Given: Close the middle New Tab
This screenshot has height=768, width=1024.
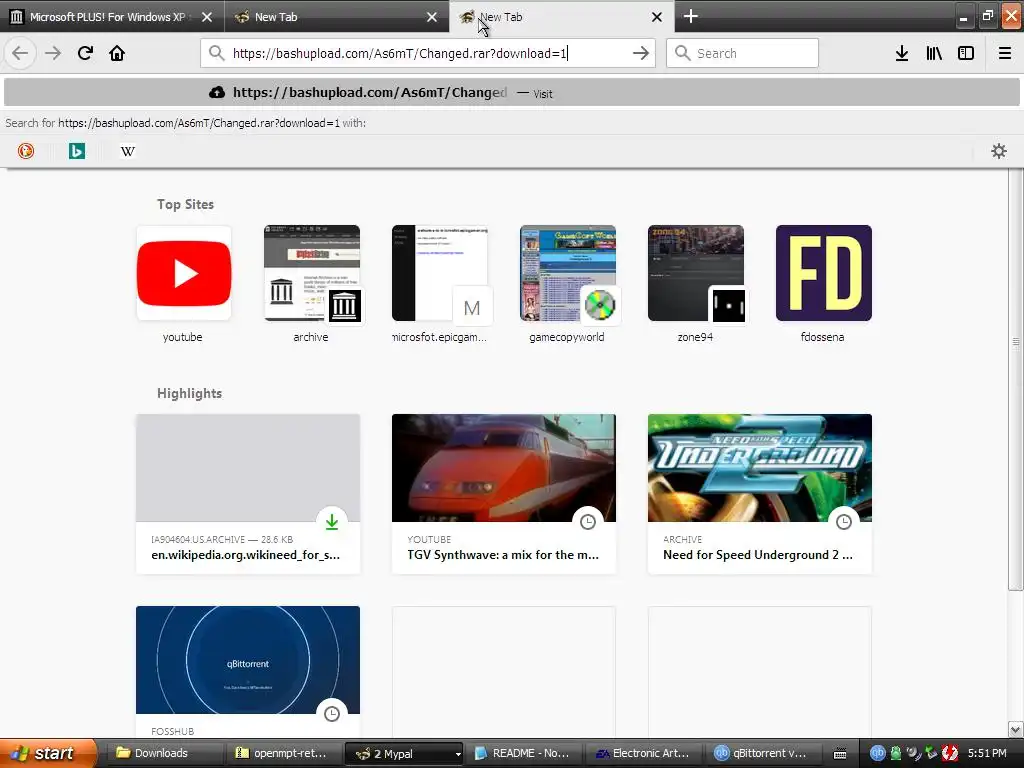Looking at the screenshot, I should 432,17.
